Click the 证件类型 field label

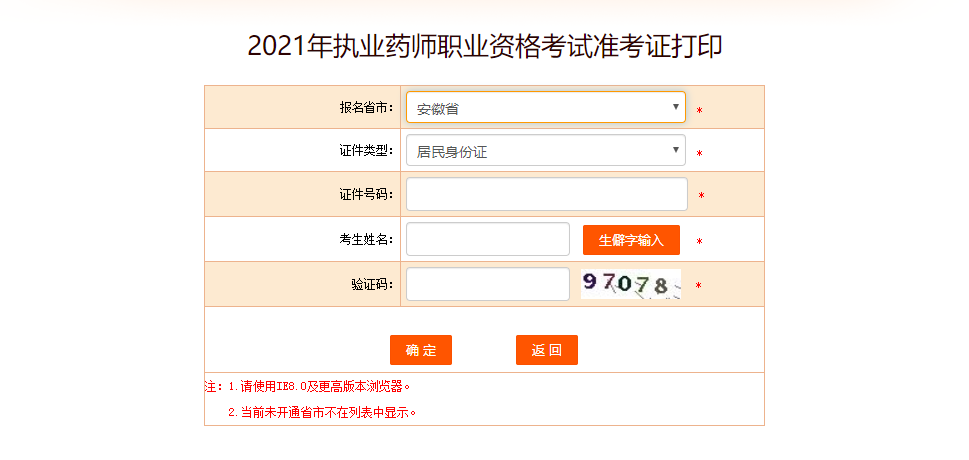(366, 151)
